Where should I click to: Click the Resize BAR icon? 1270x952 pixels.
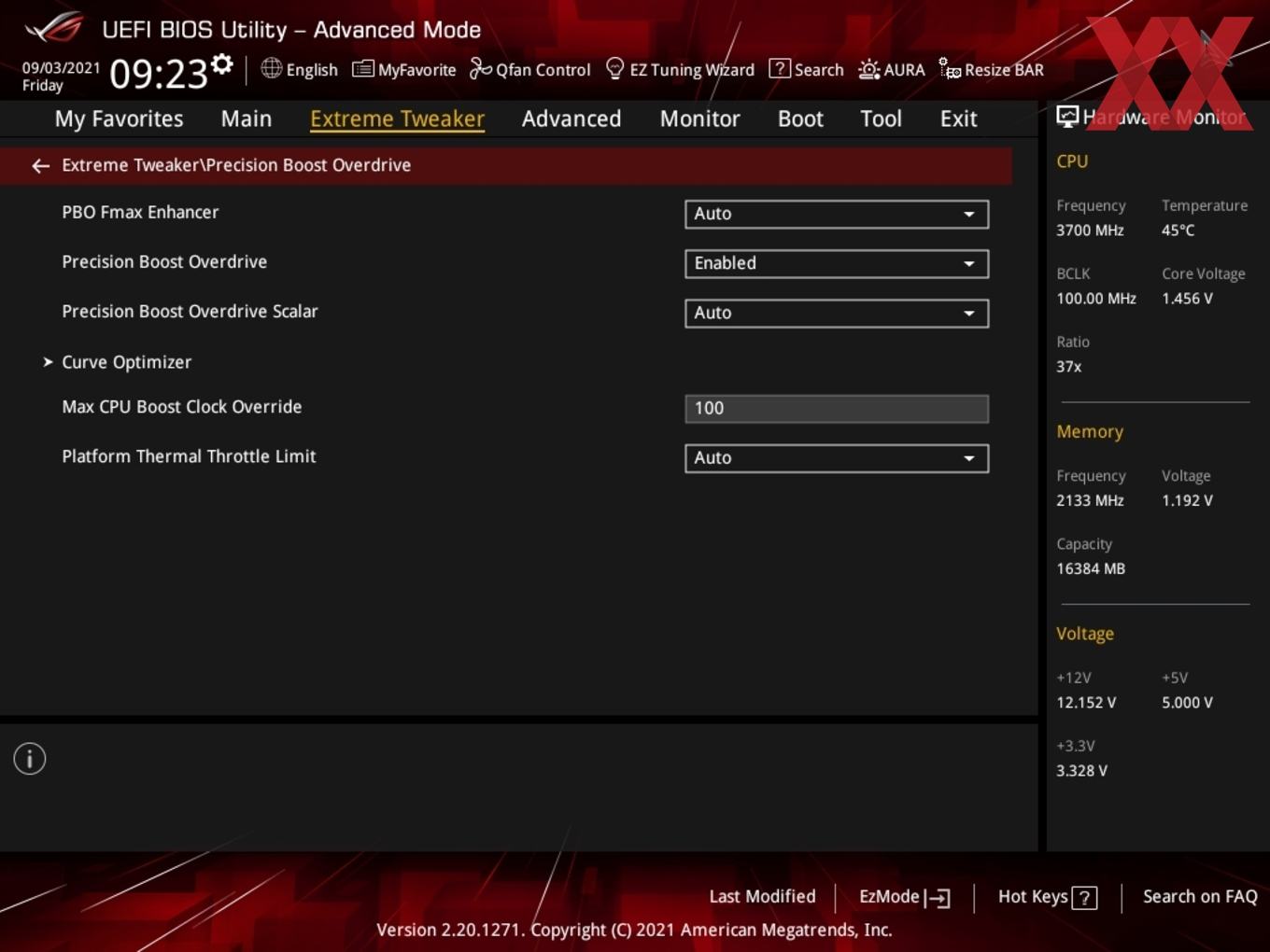pyautogui.click(x=950, y=69)
